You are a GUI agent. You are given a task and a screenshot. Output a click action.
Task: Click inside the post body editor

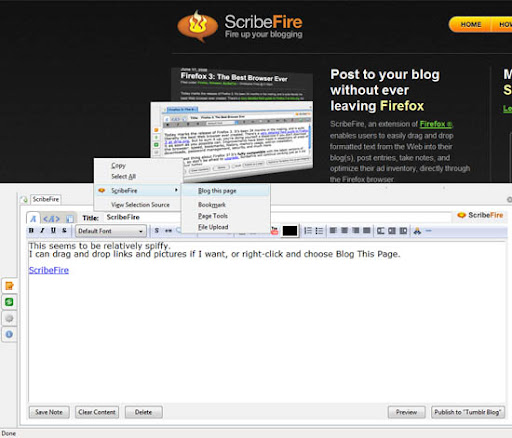[267, 321]
